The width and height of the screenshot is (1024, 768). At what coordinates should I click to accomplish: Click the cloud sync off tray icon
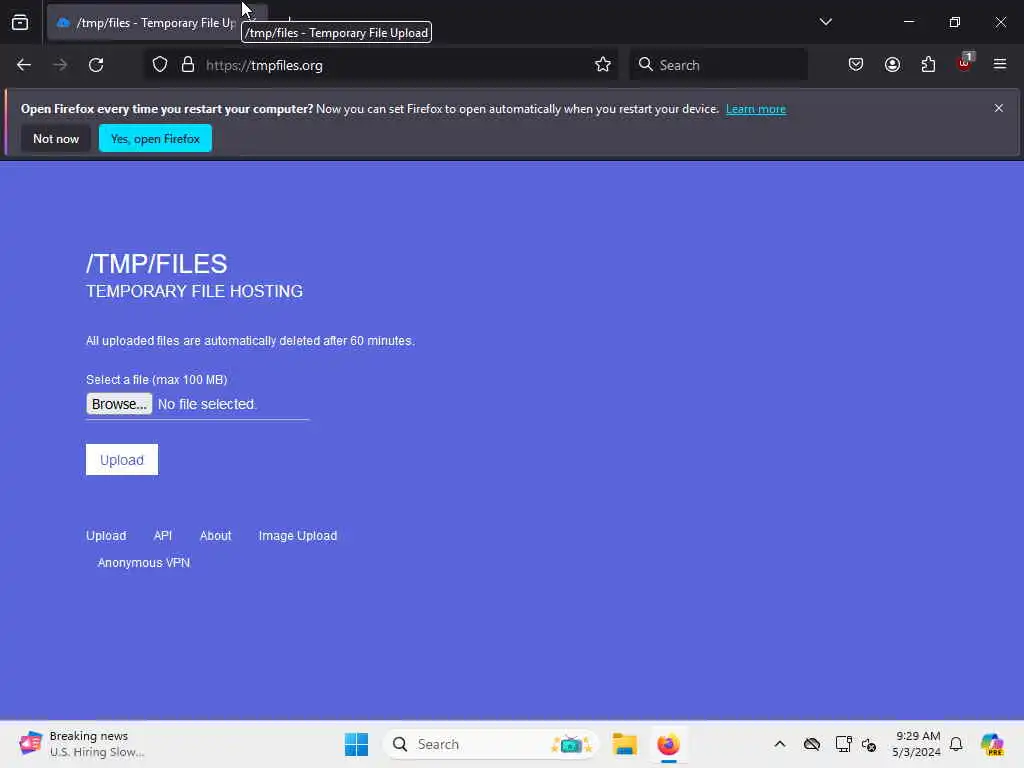pos(812,744)
